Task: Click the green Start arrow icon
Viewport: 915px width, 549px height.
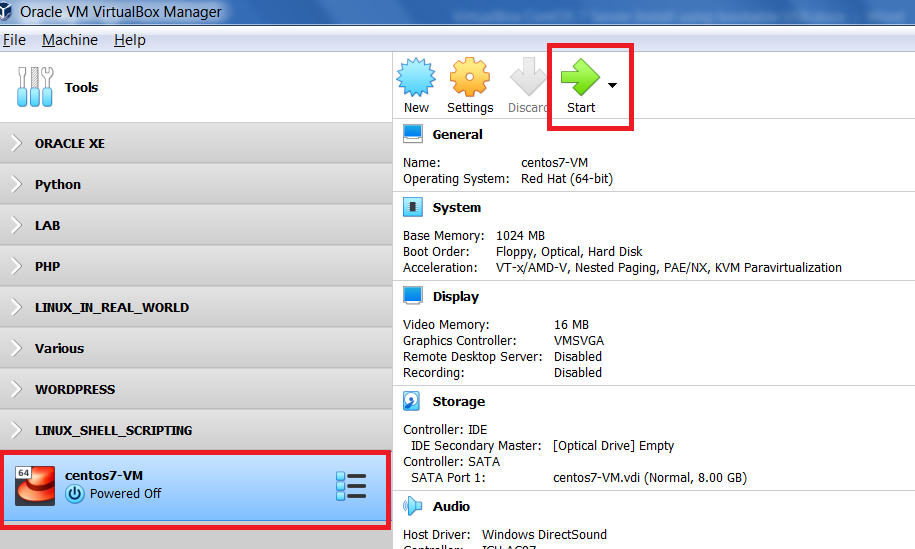Action: pos(580,78)
